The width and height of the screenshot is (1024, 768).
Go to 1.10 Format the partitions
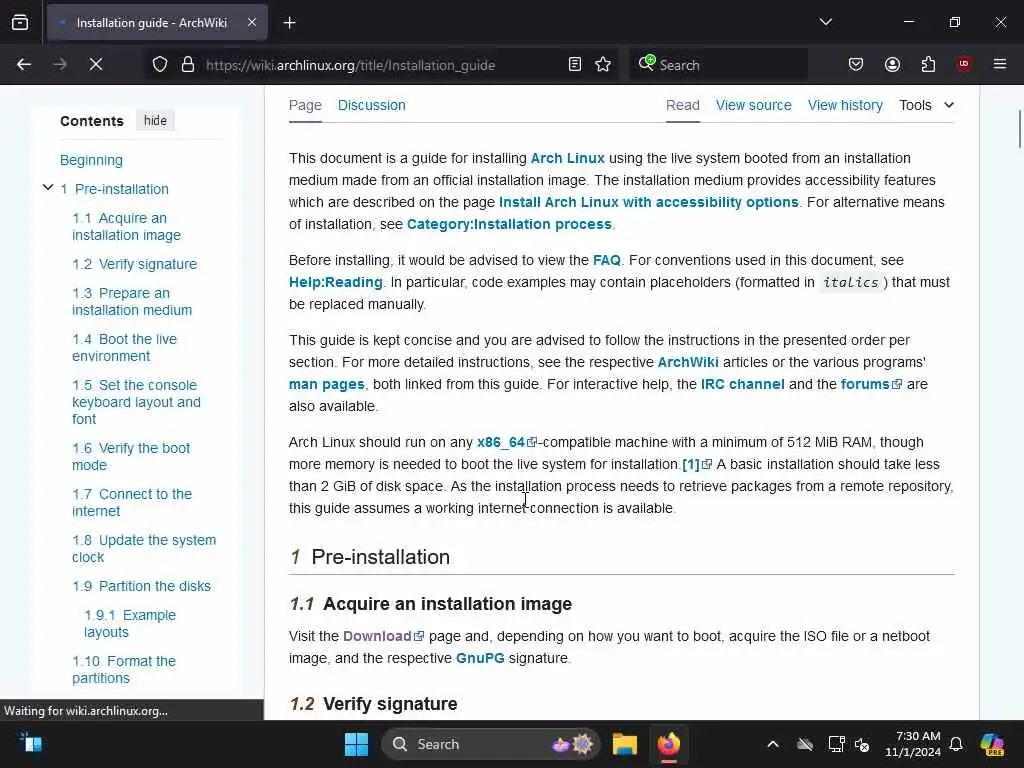pyautogui.click(x=124, y=669)
